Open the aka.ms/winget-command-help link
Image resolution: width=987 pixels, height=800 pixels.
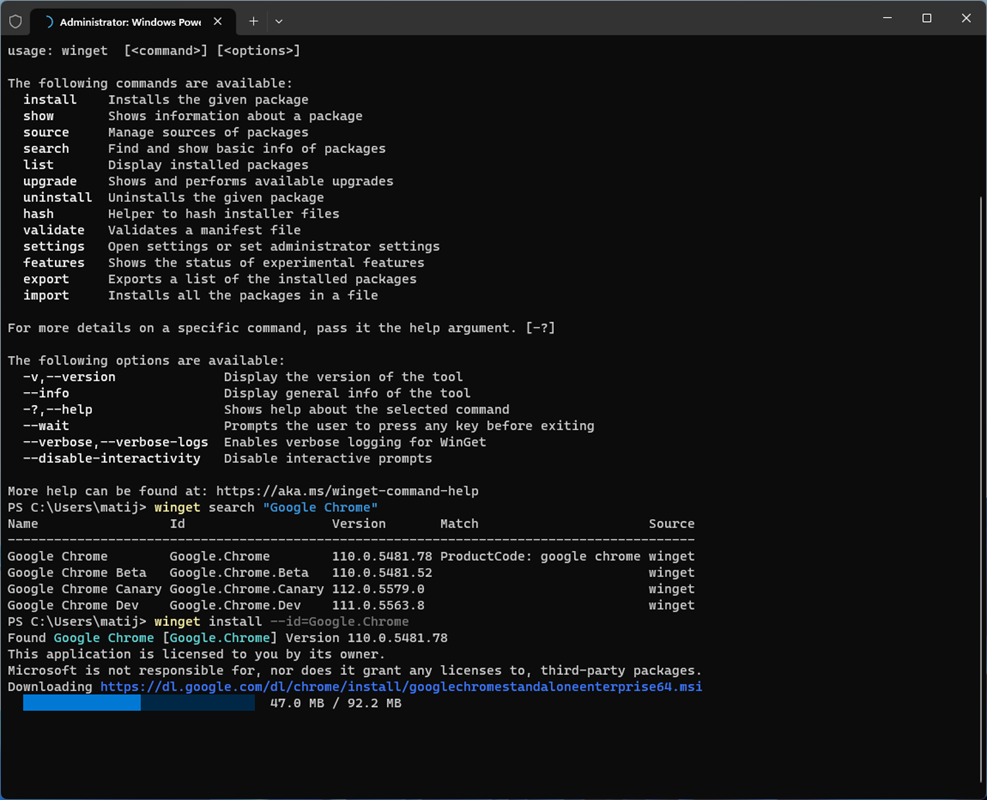point(347,491)
